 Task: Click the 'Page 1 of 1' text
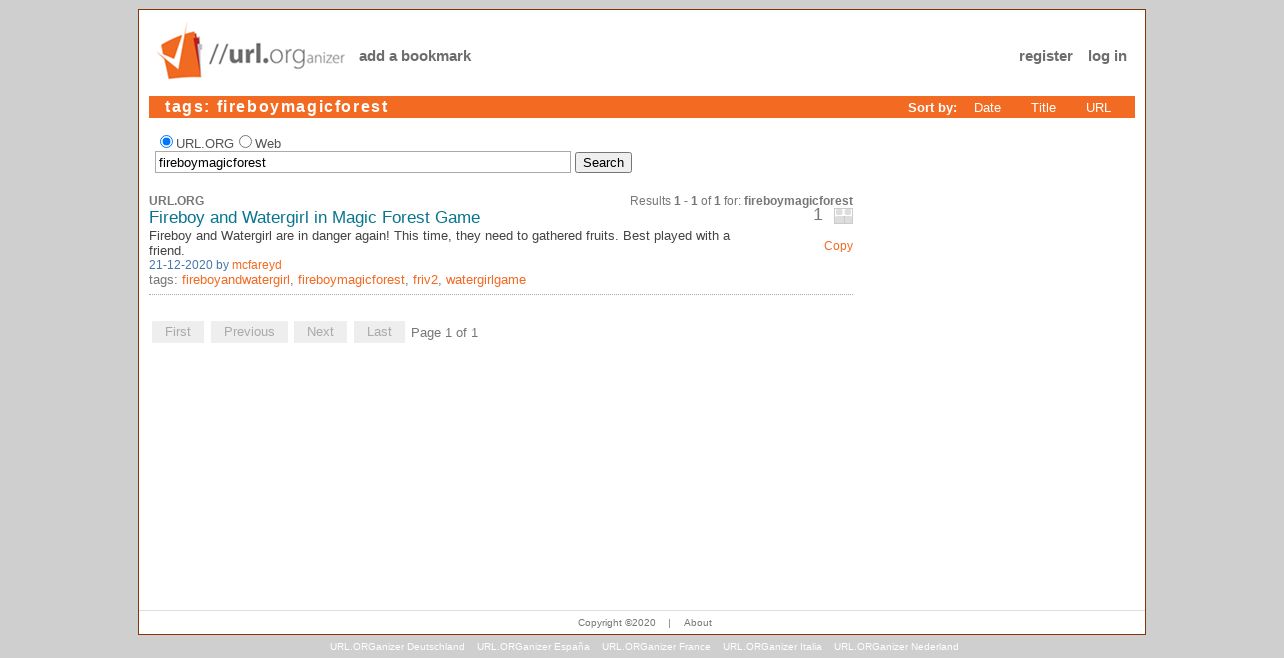[444, 333]
